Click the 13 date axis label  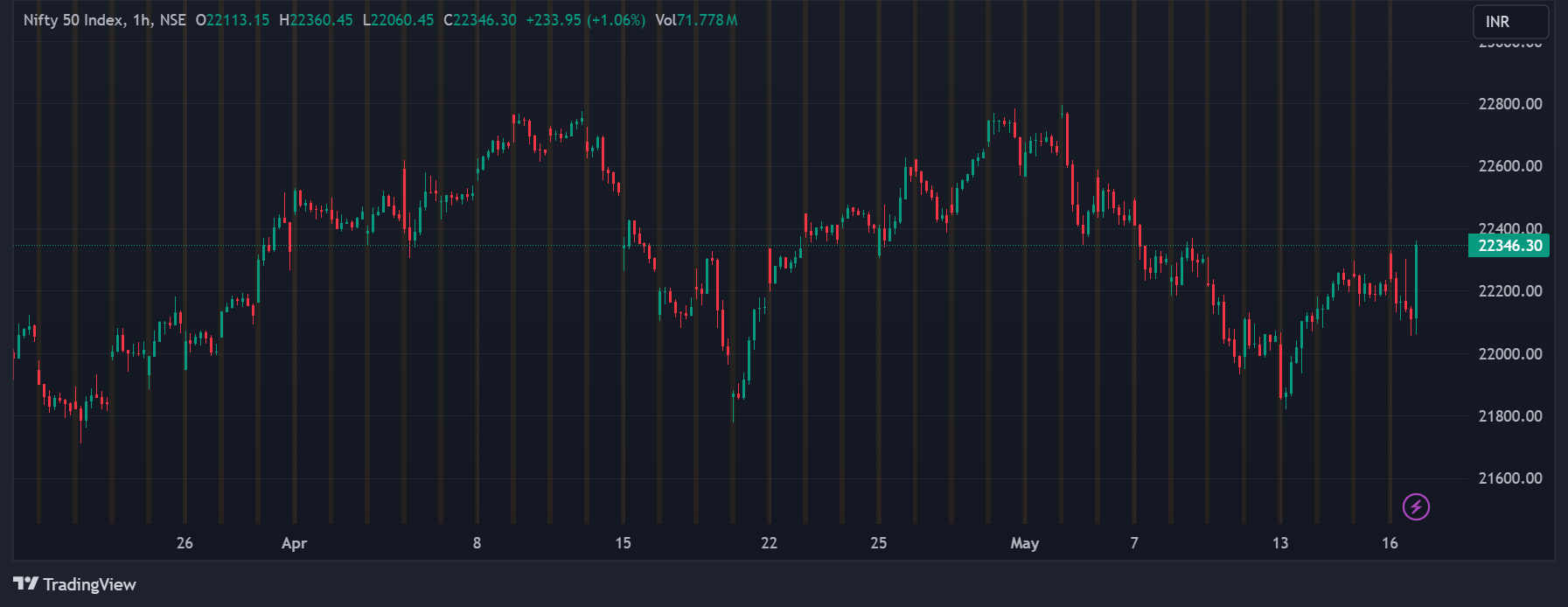[1280, 543]
